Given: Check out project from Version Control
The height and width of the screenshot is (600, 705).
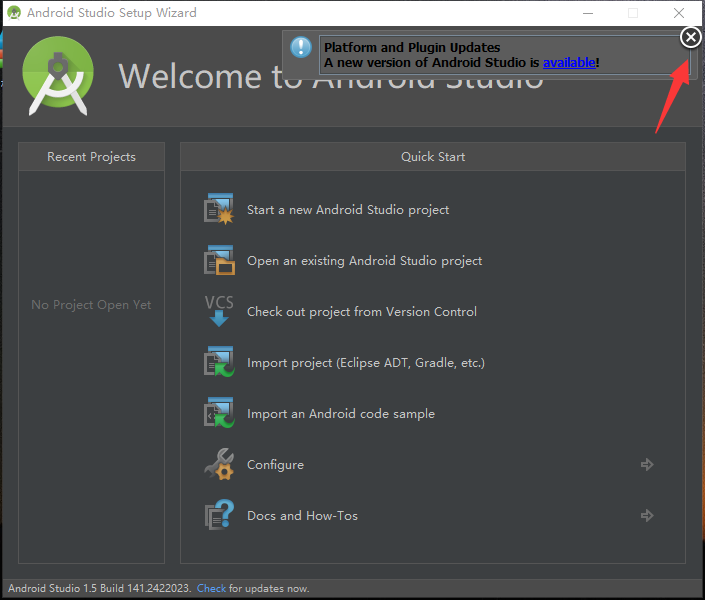Looking at the screenshot, I should pos(361,312).
